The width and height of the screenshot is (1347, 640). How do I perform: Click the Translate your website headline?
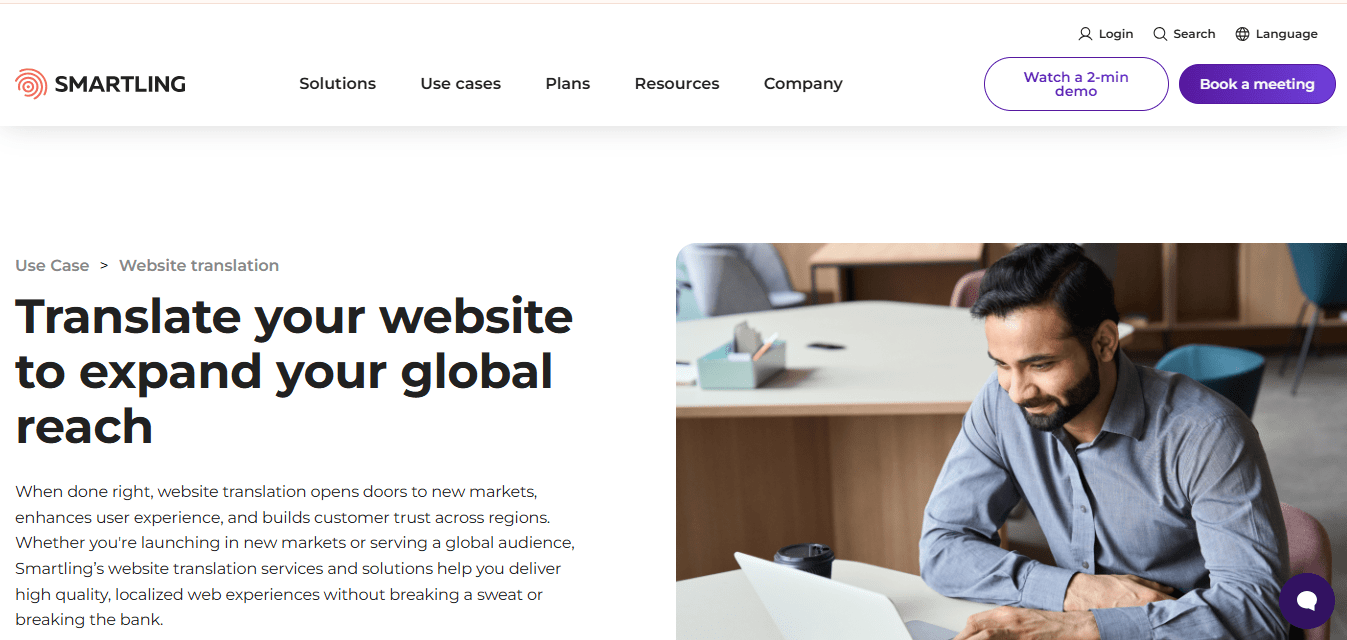point(294,371)
